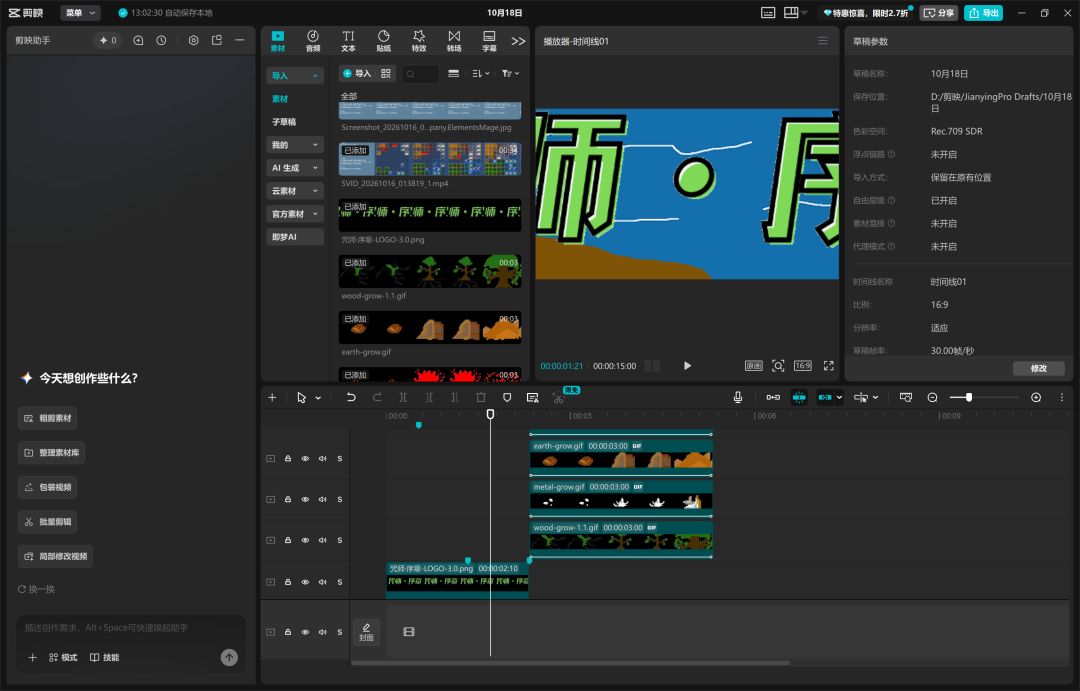The height and width of the screenshot is (691, 1080).
Task: Open the player panel hamburger menu
Action: 823,41
